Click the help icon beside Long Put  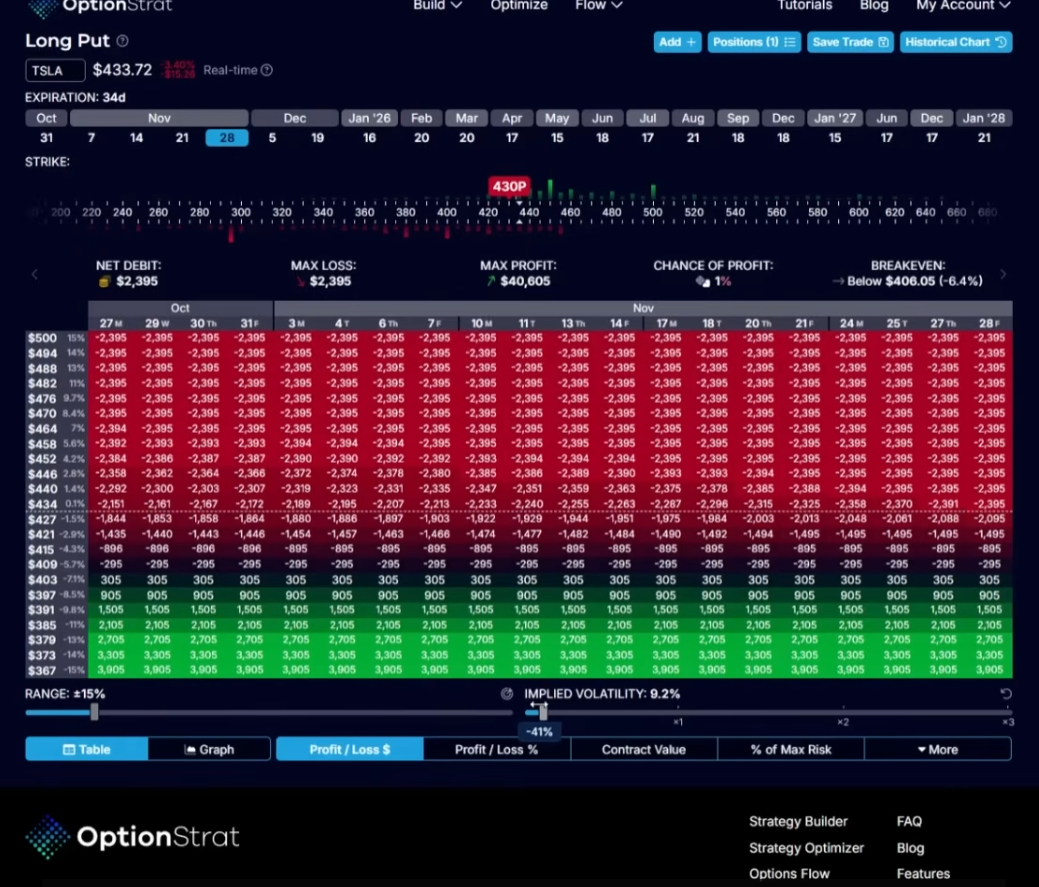pyautogui.click(x=122, y=41)
